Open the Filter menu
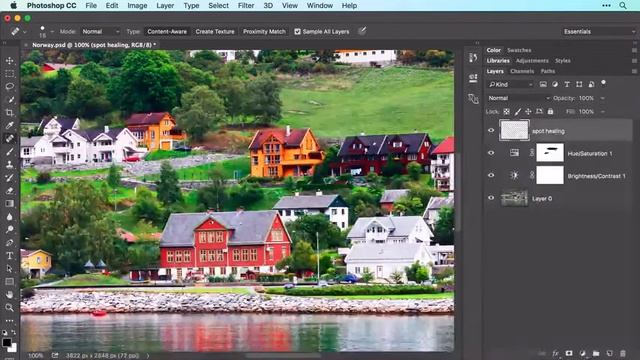 (x=246, y=6)
